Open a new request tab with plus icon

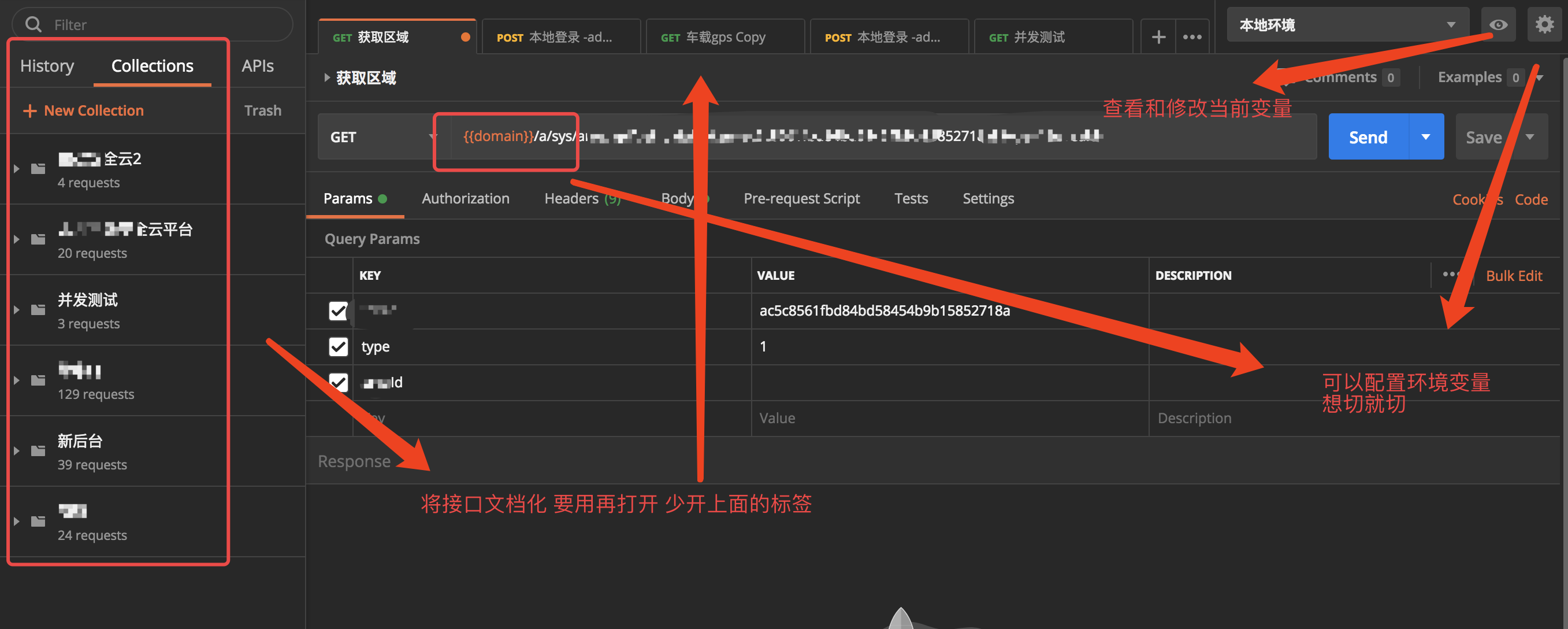pos(1157,36)
